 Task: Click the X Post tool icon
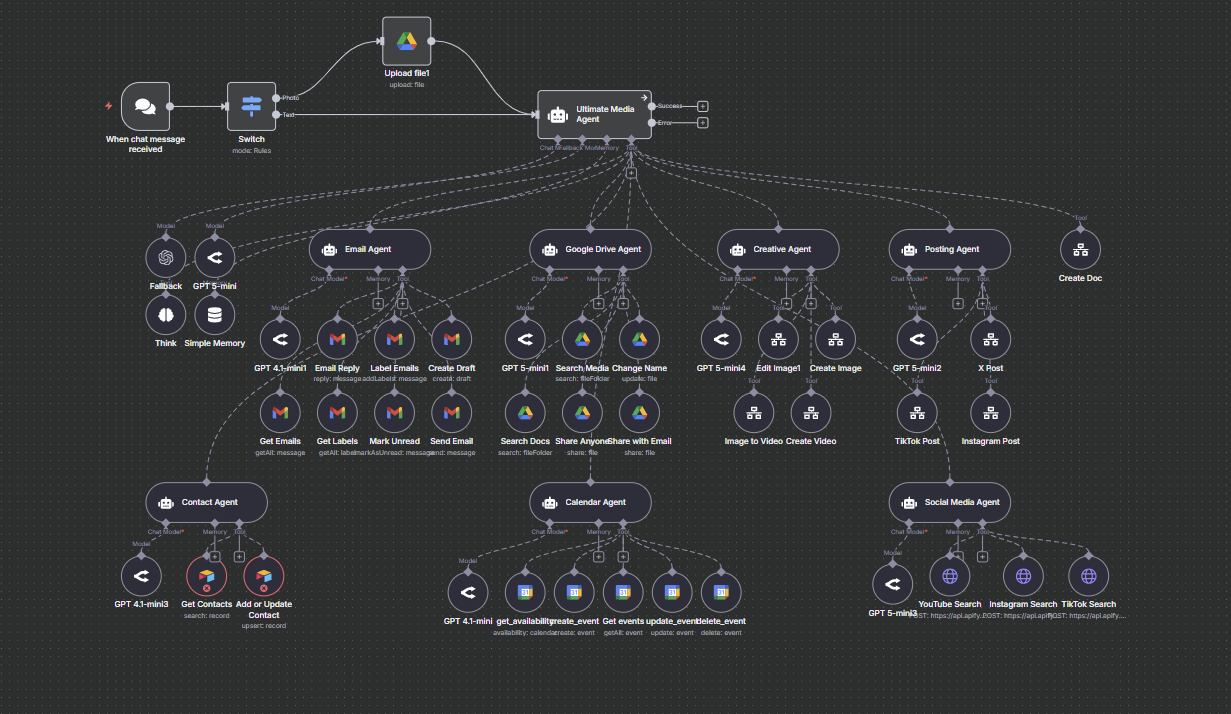tap(990, 339)
